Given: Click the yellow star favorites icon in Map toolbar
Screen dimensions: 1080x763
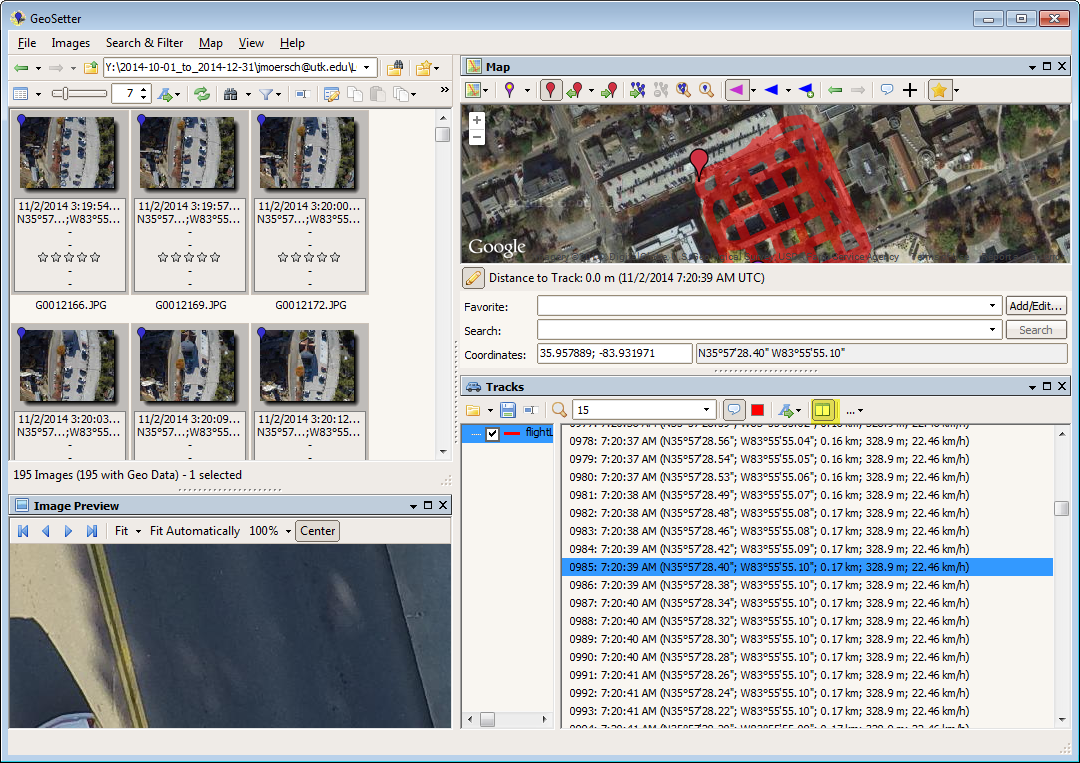Looking at the screenshot, I should 938,90.
